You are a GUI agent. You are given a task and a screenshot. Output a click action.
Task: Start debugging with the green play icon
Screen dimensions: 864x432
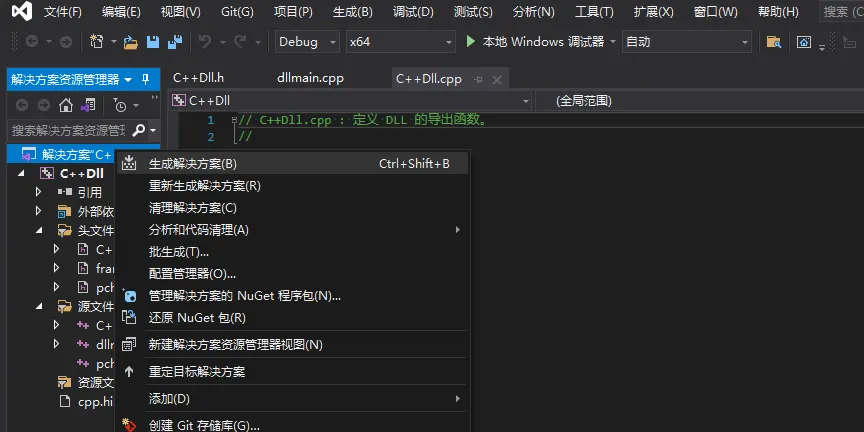pos(471,41)
